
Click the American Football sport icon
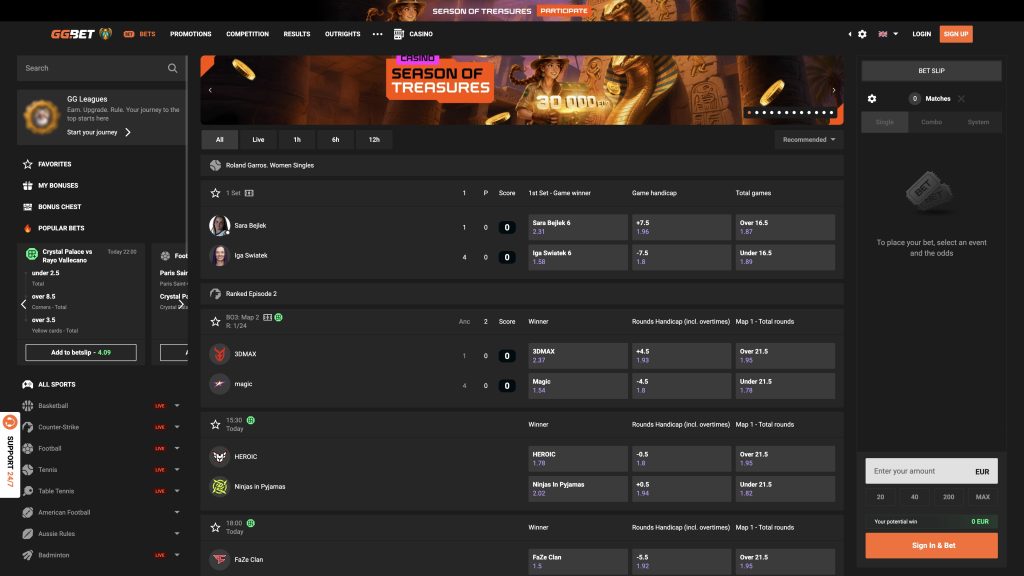click(x=27, y=513)
